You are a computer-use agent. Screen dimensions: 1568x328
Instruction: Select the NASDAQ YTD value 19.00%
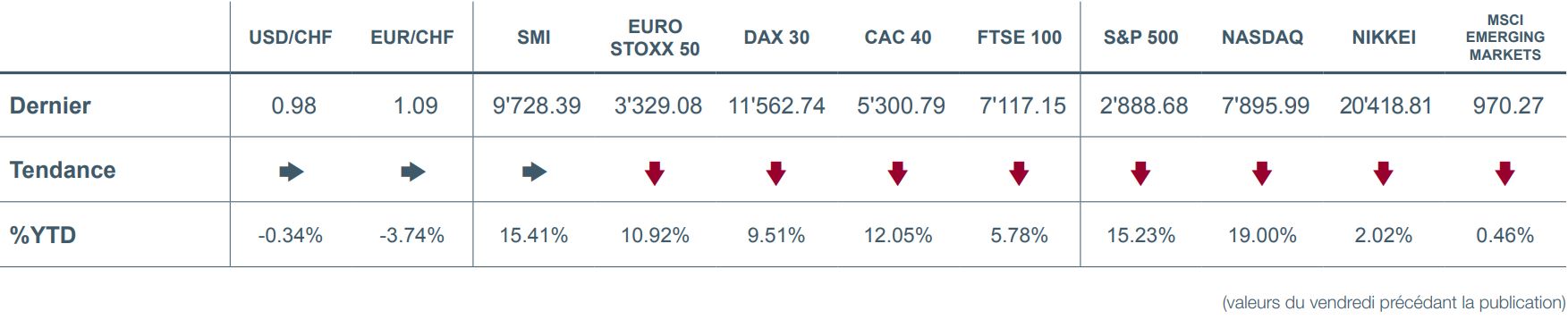(x=1262, y=235)
